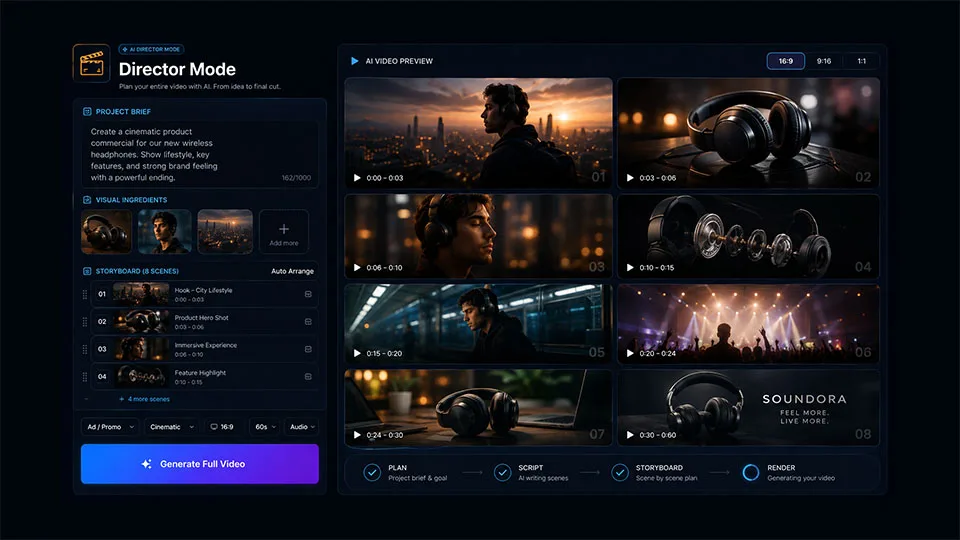Click the Render step progress circle
Screen dimensions: 960x540
751,473
